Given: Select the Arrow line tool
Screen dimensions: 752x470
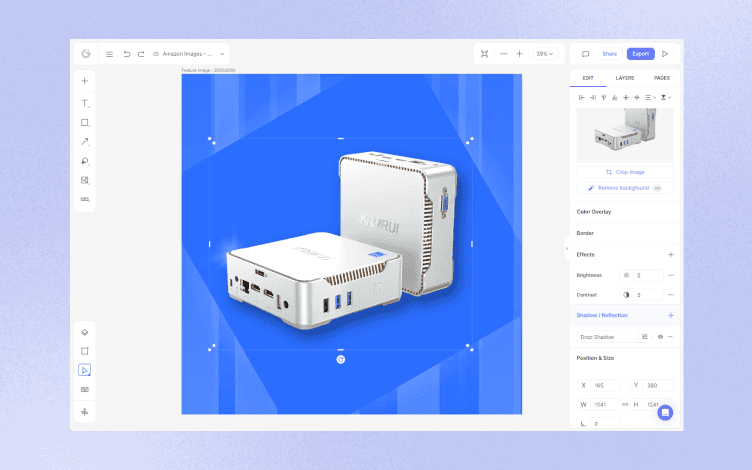Looking at the screenshot, I should tap(84, 141).
